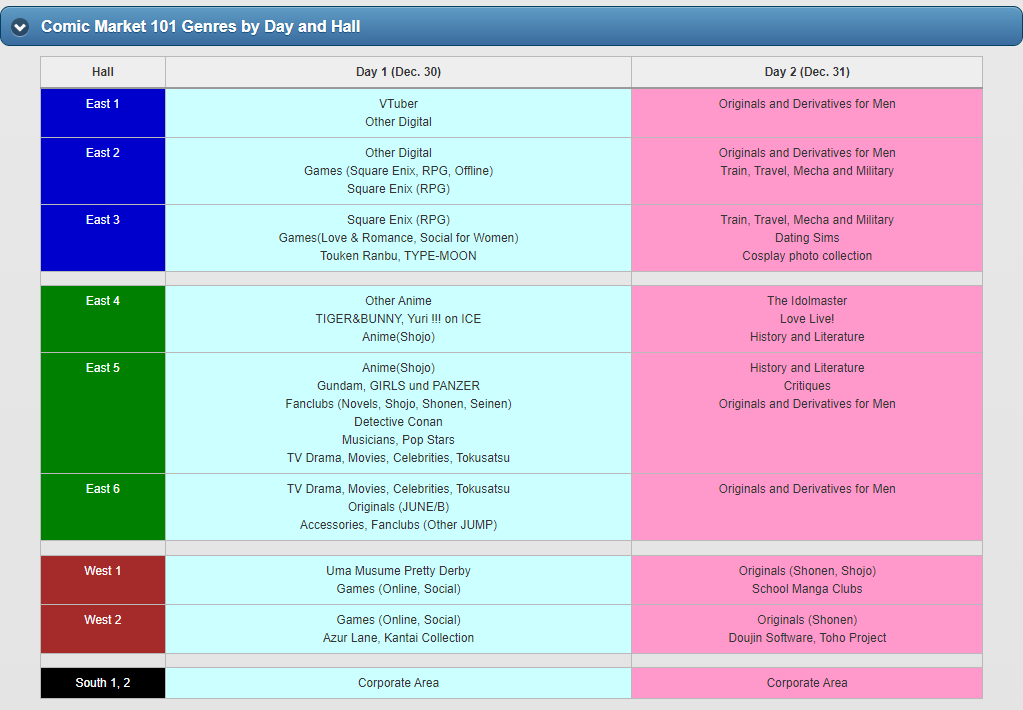Click 'Doujin Software, Toho Project' entry
The image size is (1023, 710).
(807, 638)
